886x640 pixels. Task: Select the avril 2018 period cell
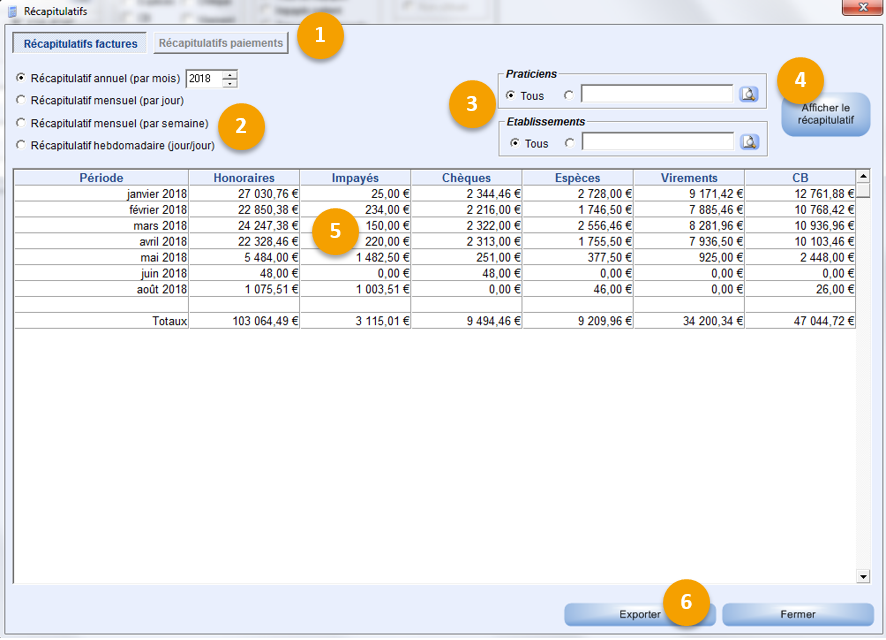(x=101, y=241)
